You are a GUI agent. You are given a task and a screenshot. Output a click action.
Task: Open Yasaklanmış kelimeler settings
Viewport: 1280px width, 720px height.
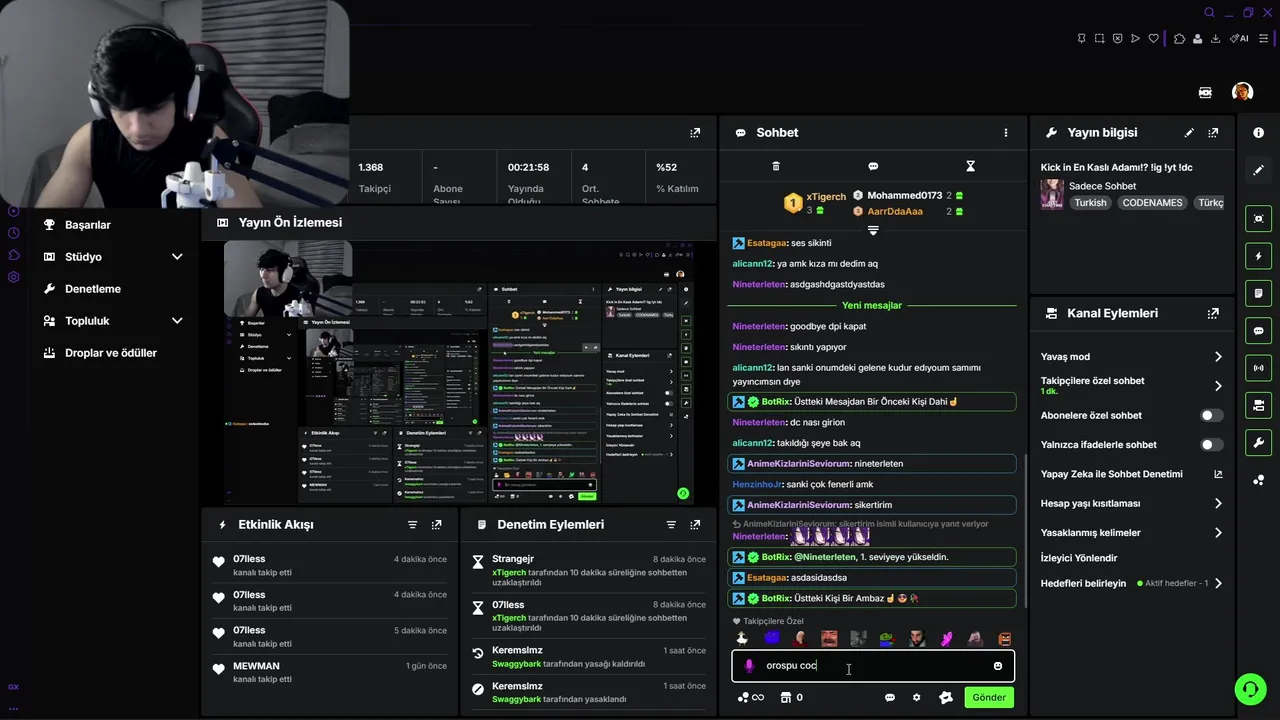click(1132, 533)
